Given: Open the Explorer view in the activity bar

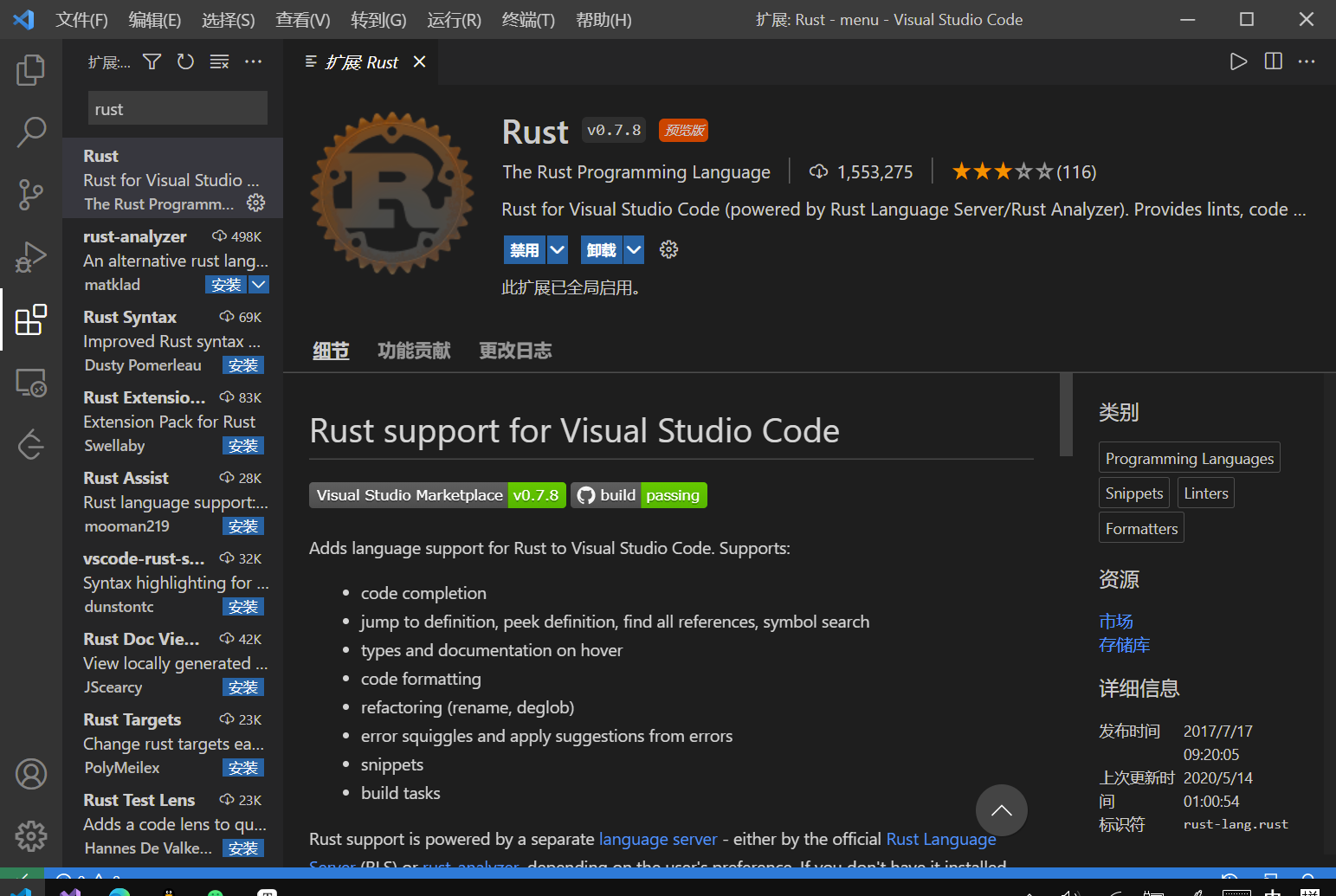Looking at the screenshot, I should 31,70.
